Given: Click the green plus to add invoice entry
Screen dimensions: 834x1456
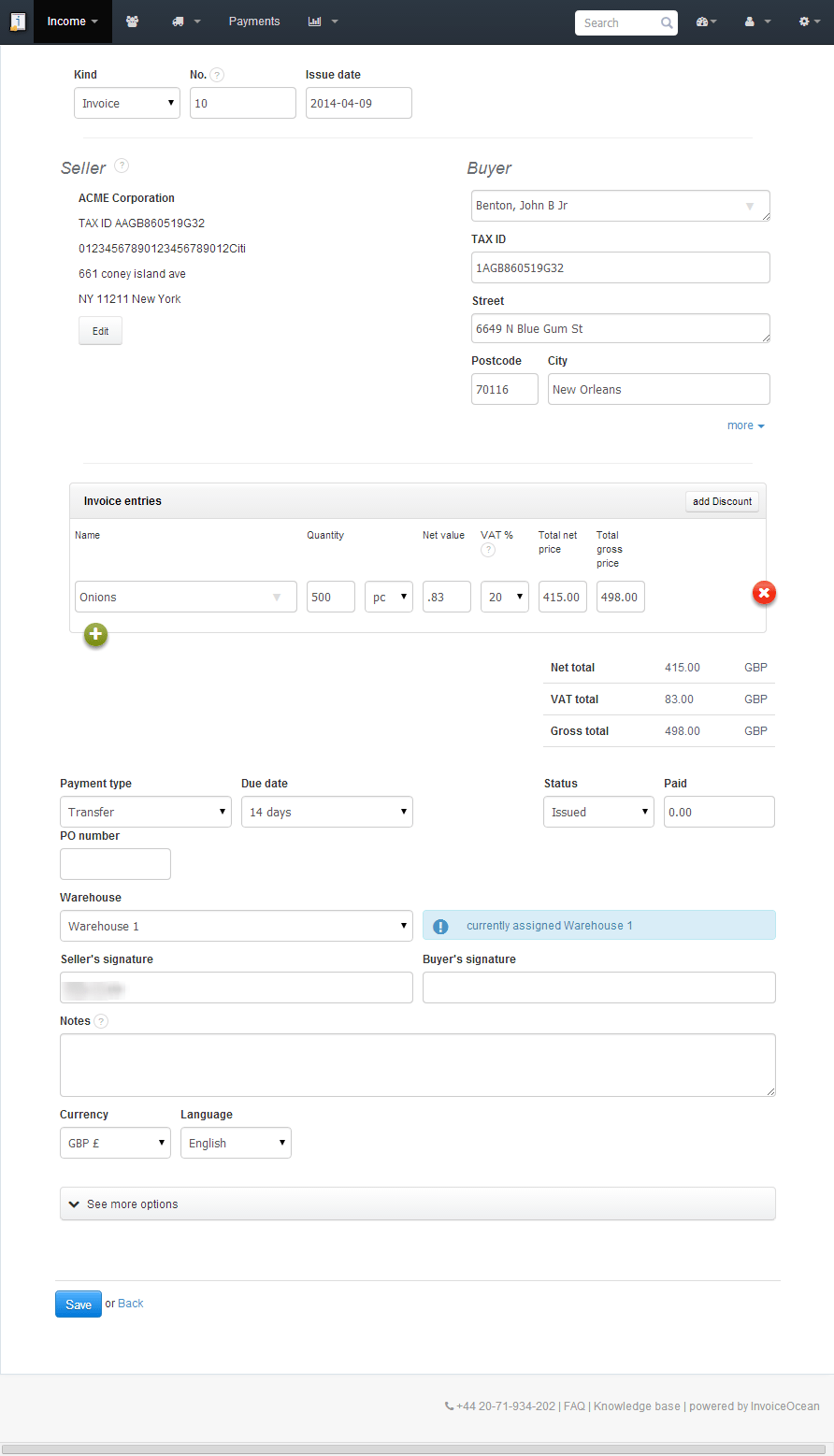Looking at the screenshot, I should [x=95, y=635].
